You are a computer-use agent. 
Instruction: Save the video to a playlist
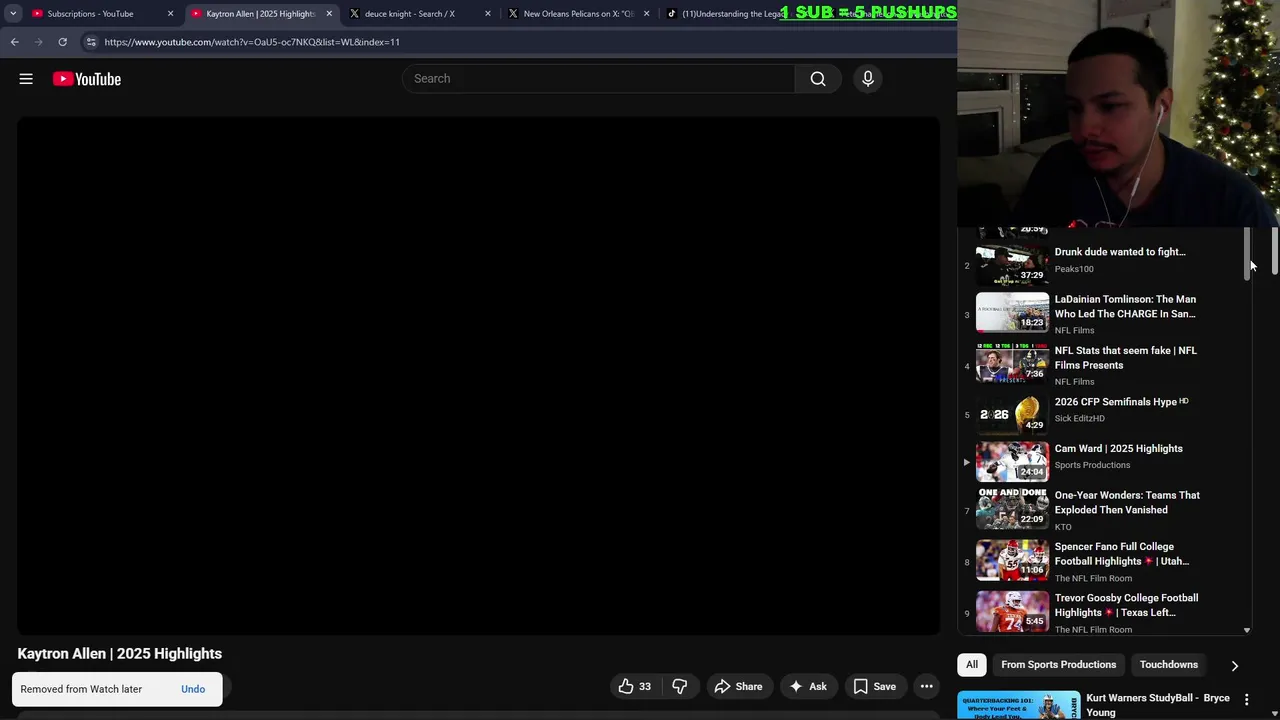tap(874, 687)
